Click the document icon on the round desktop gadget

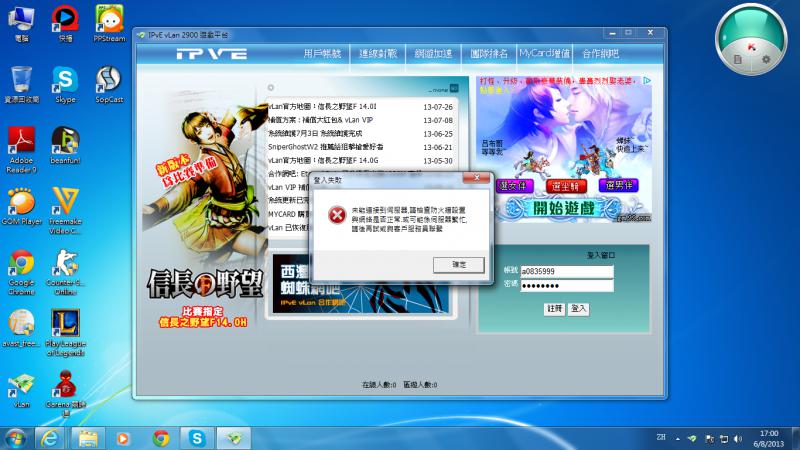tap(738, 60)
